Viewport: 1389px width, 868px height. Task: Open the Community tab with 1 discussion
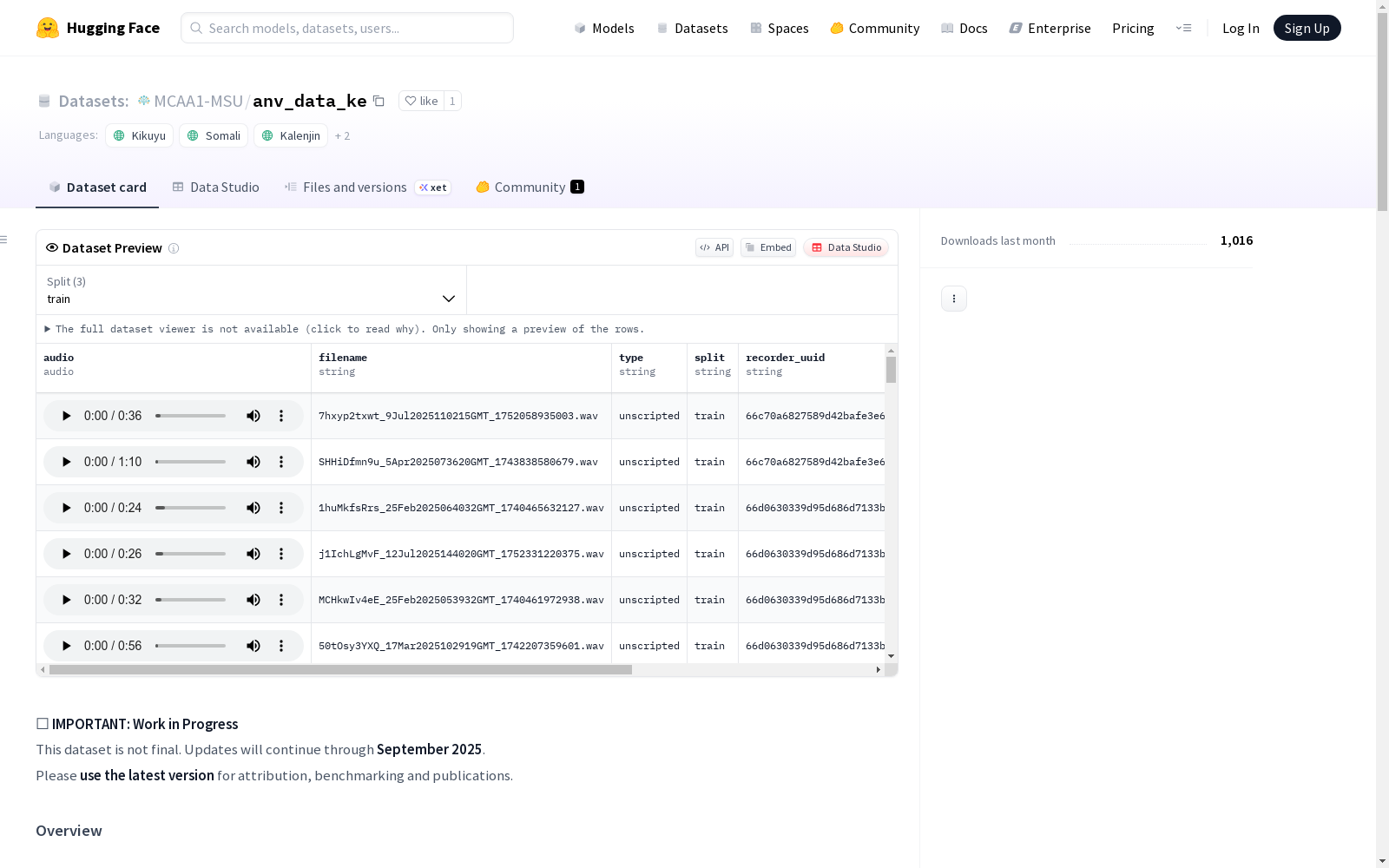530,187
